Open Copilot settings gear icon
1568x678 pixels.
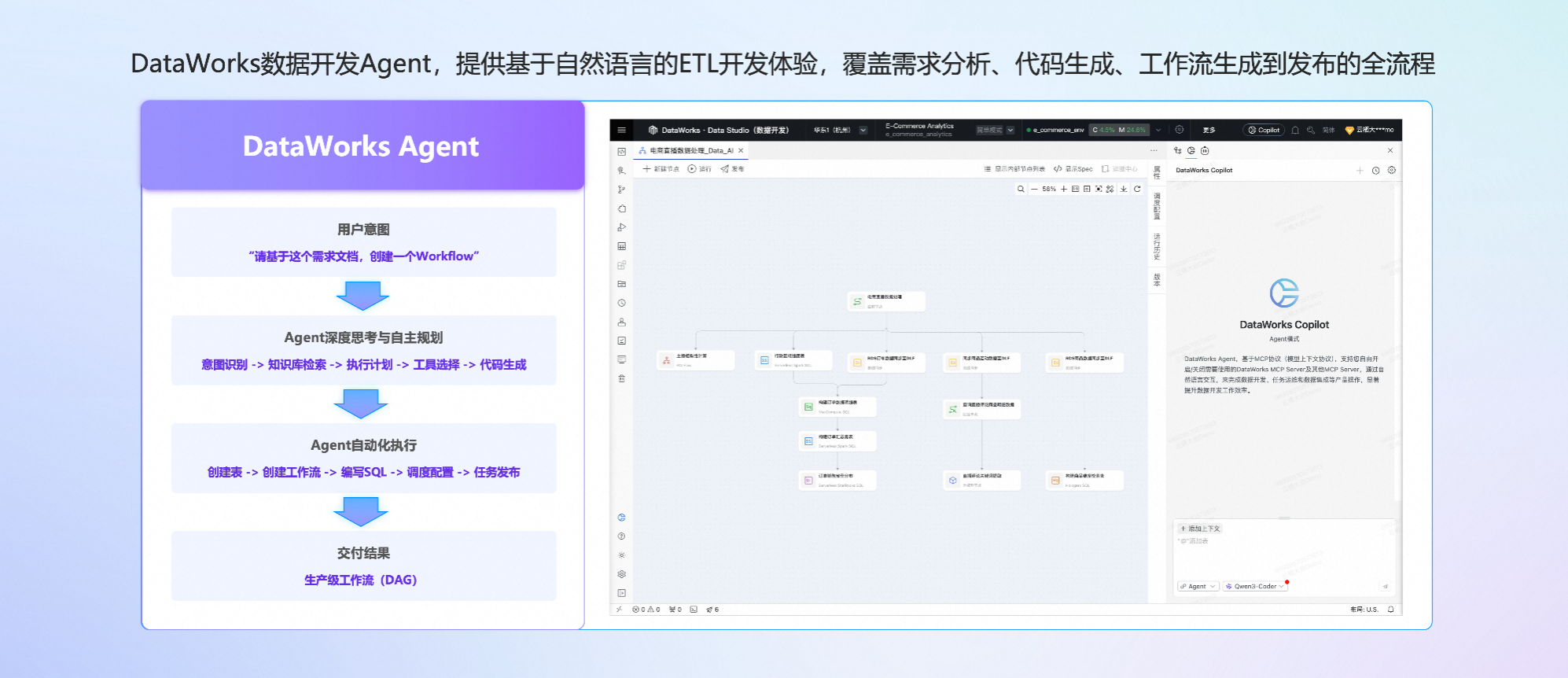(1391, 170)
